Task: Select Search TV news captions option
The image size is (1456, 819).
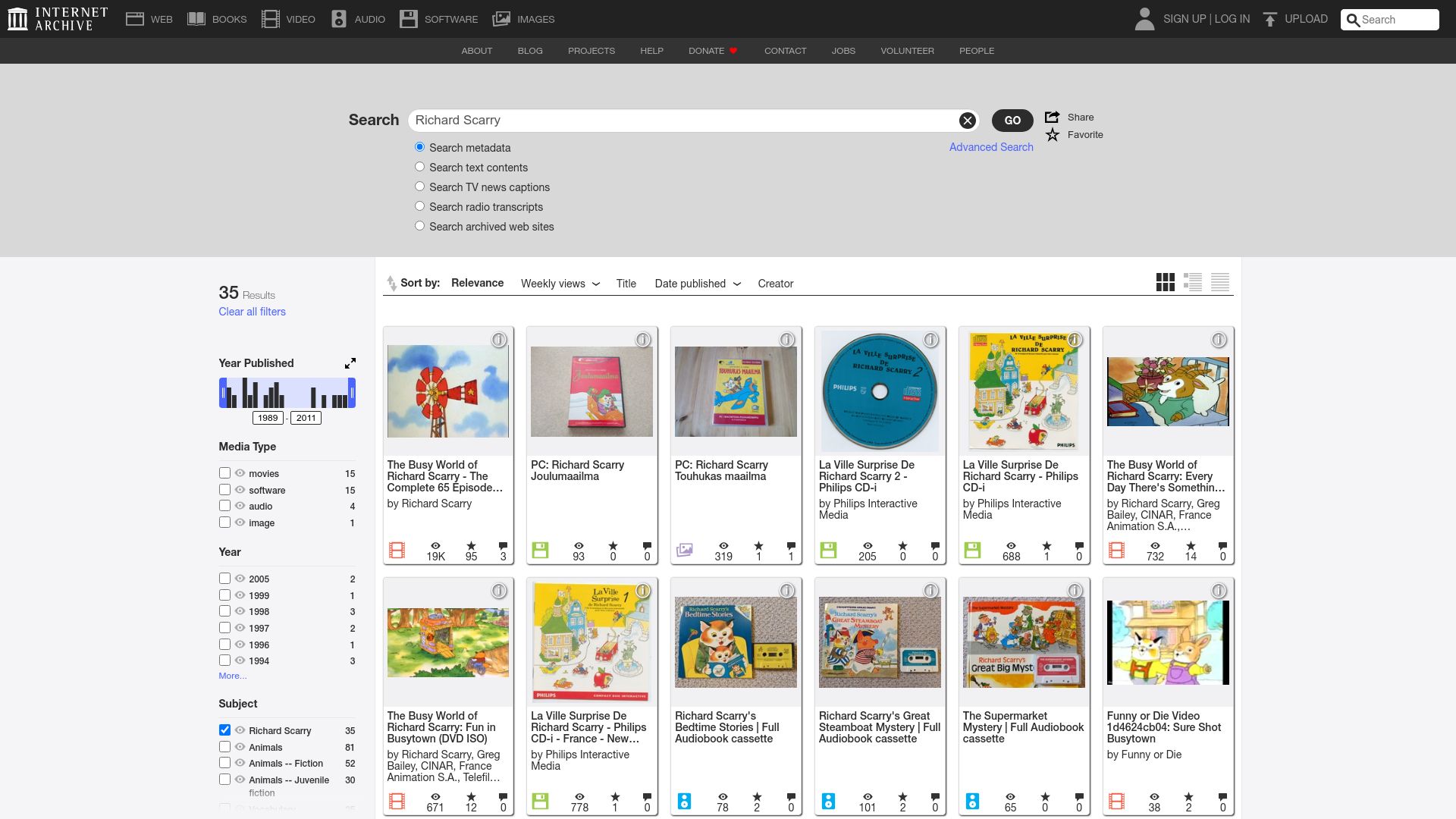Action: [419, 187]
